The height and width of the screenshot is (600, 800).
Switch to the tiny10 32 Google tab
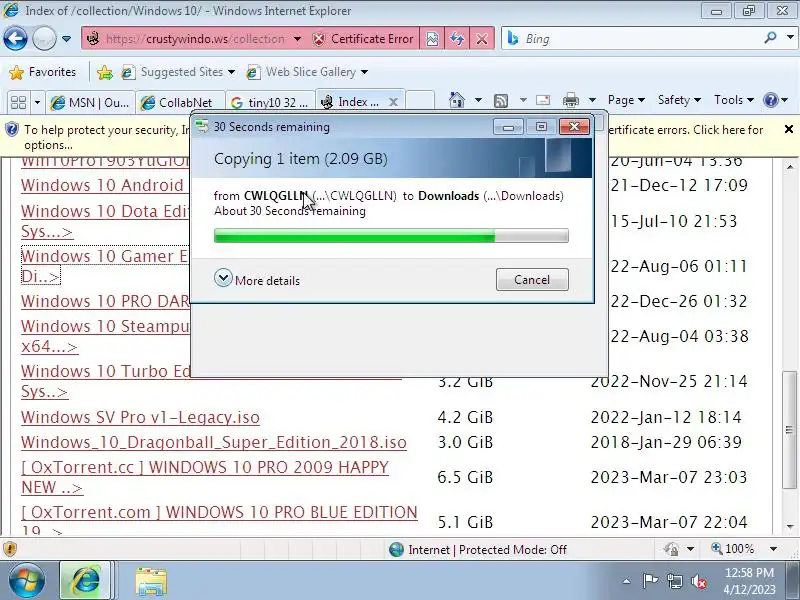coord(269,103)
